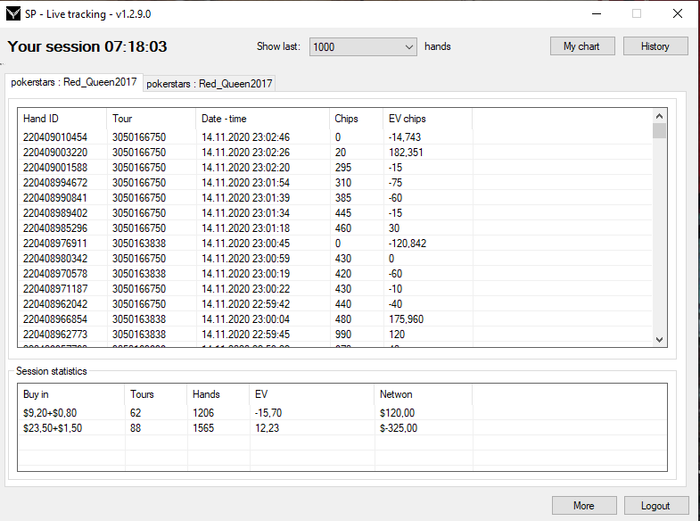Image resolution: width=700 pixels, height=521 pixels.
Task: Sort by Hand ID column header
Action: 62,119
